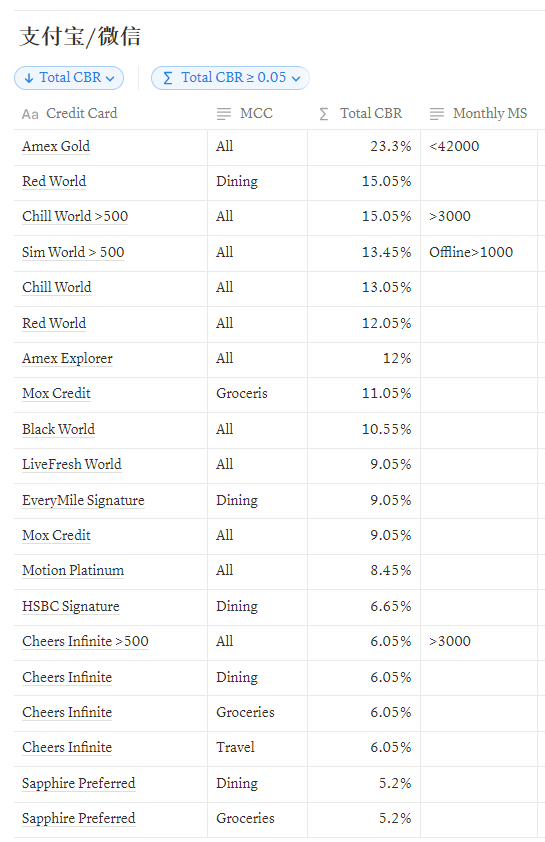Click the sigma icon beside Total CBR header
Viewport: 545px width, 842px height.
click(324, 114)
